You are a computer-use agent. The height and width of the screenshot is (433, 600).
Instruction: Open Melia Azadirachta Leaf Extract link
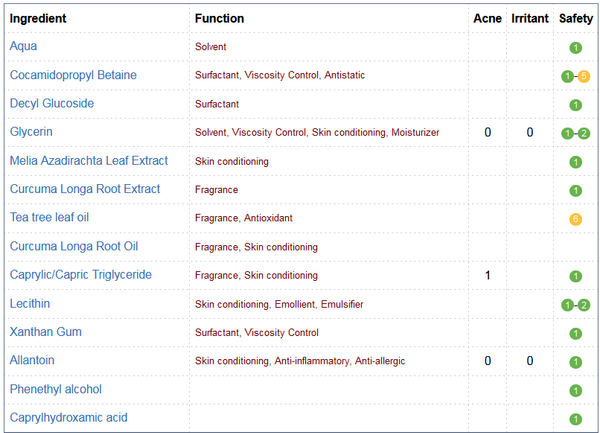(89, 161)
